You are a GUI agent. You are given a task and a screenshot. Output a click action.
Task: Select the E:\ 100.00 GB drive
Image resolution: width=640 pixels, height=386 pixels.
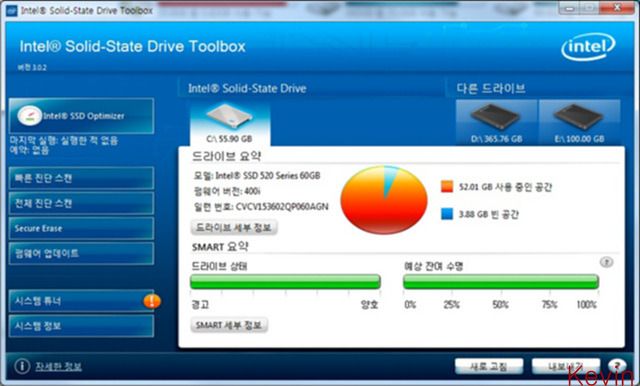coord(579,122)
